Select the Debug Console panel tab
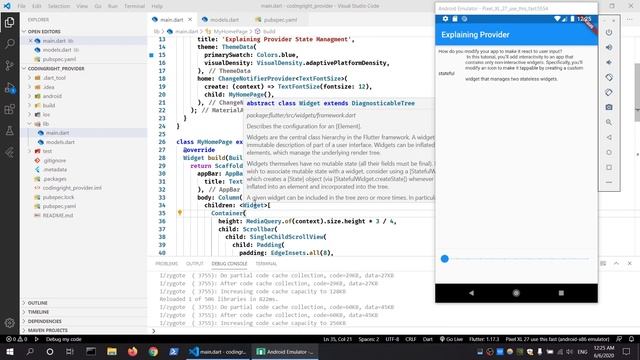 [x=229, y=264]
